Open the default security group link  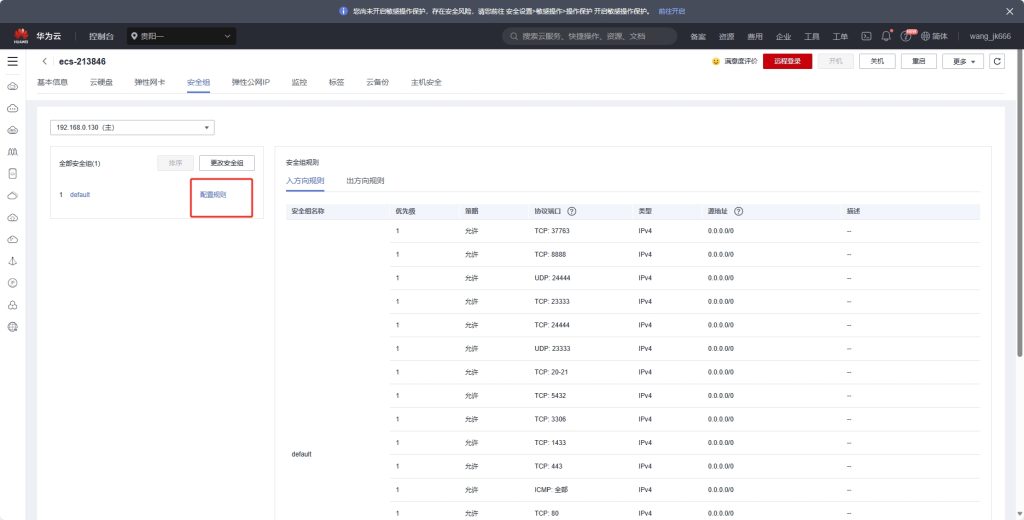point(80,195)
